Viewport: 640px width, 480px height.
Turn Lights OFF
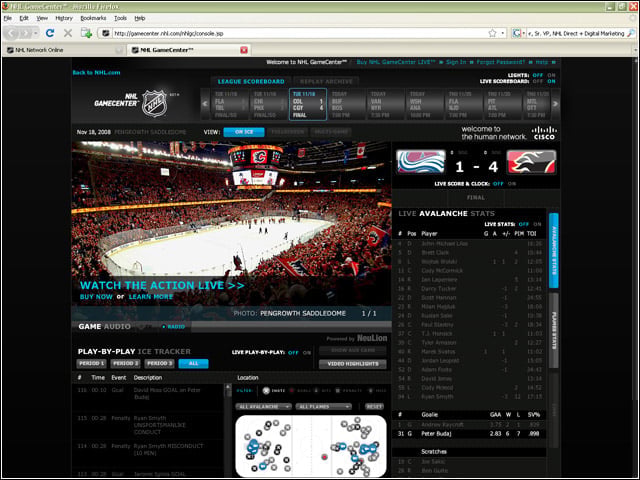tap(538, 75)
